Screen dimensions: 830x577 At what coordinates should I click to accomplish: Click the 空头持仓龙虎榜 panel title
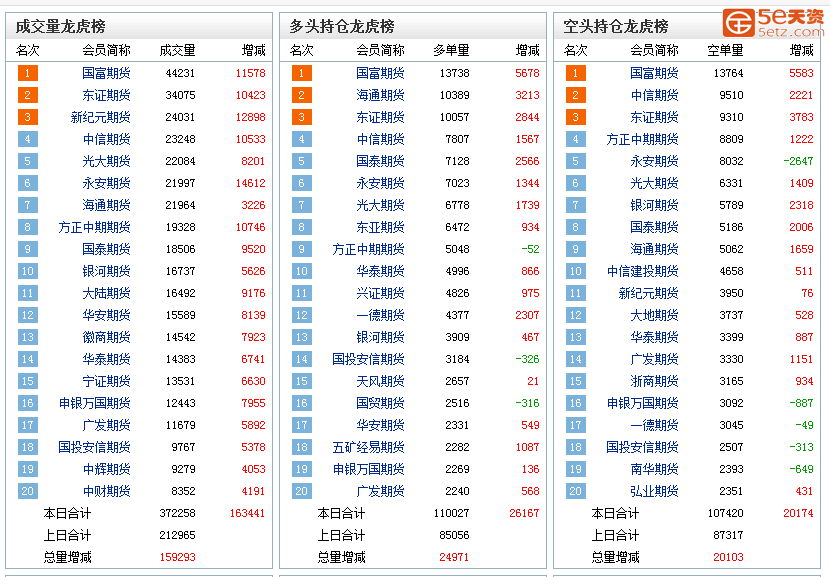[616, 26]
